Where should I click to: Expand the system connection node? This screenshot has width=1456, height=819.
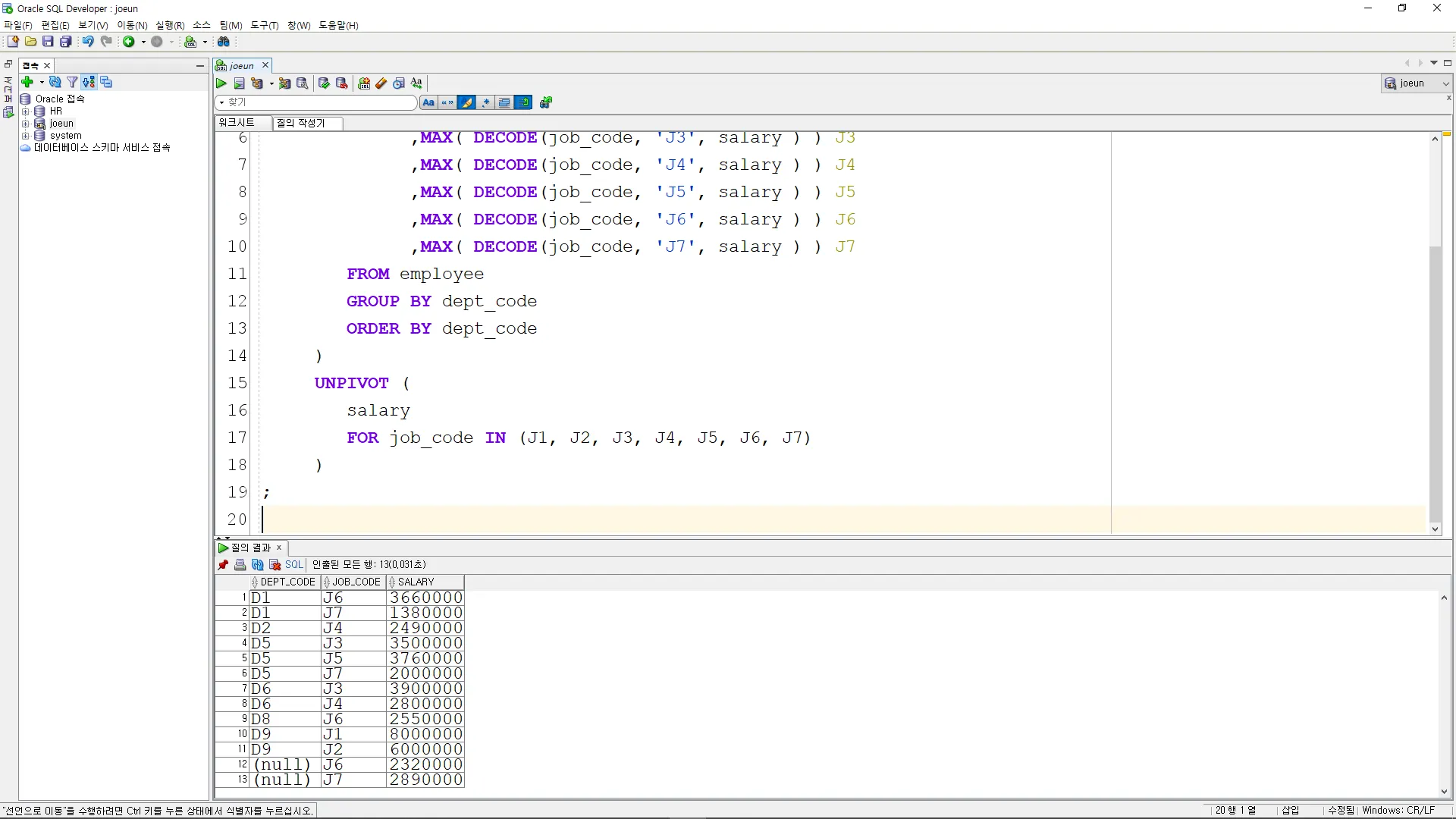pyautogui.click(x=25, y=136)
